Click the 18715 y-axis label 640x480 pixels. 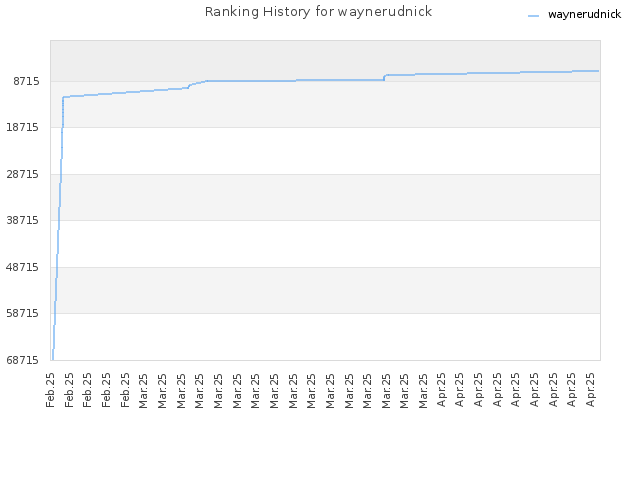pos(23,127)
